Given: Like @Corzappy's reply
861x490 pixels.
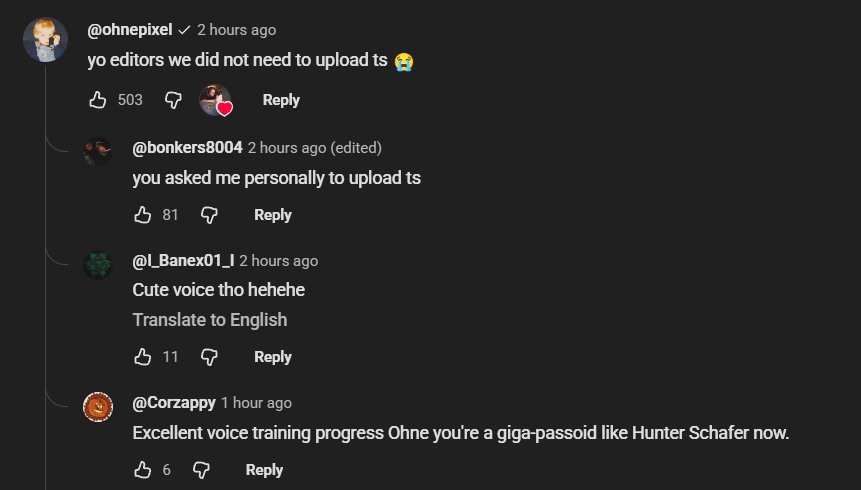Looking at the screenshot, I should tap(143, 470).
